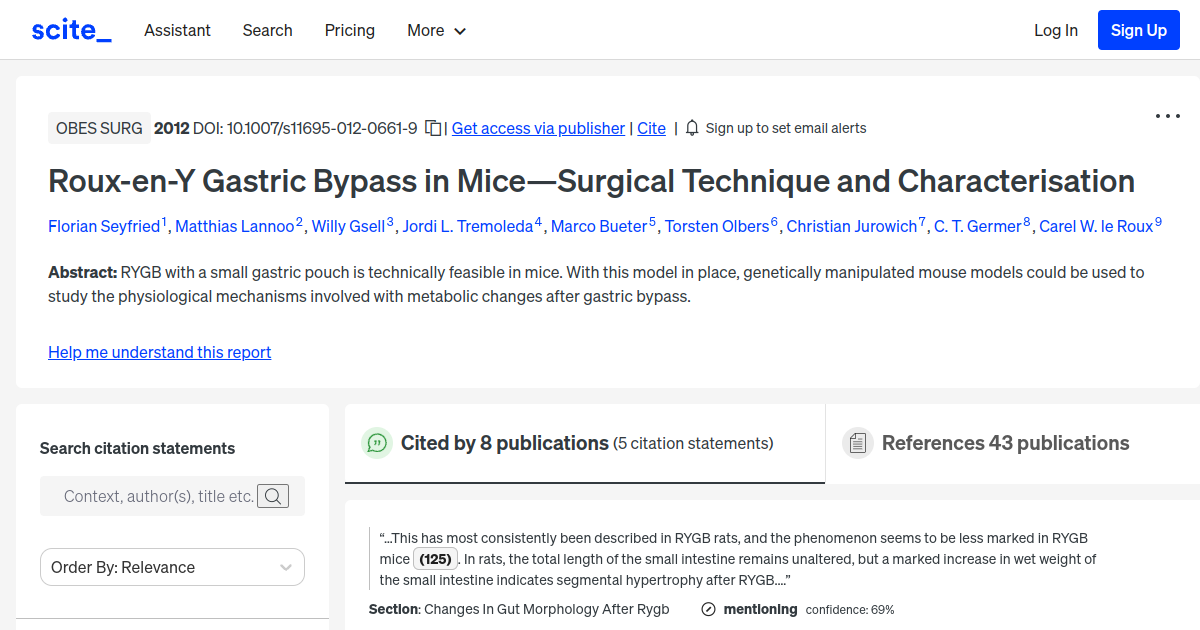View author Florian Seyfried's page
The image size is (1200, 630).
(104, 226)
